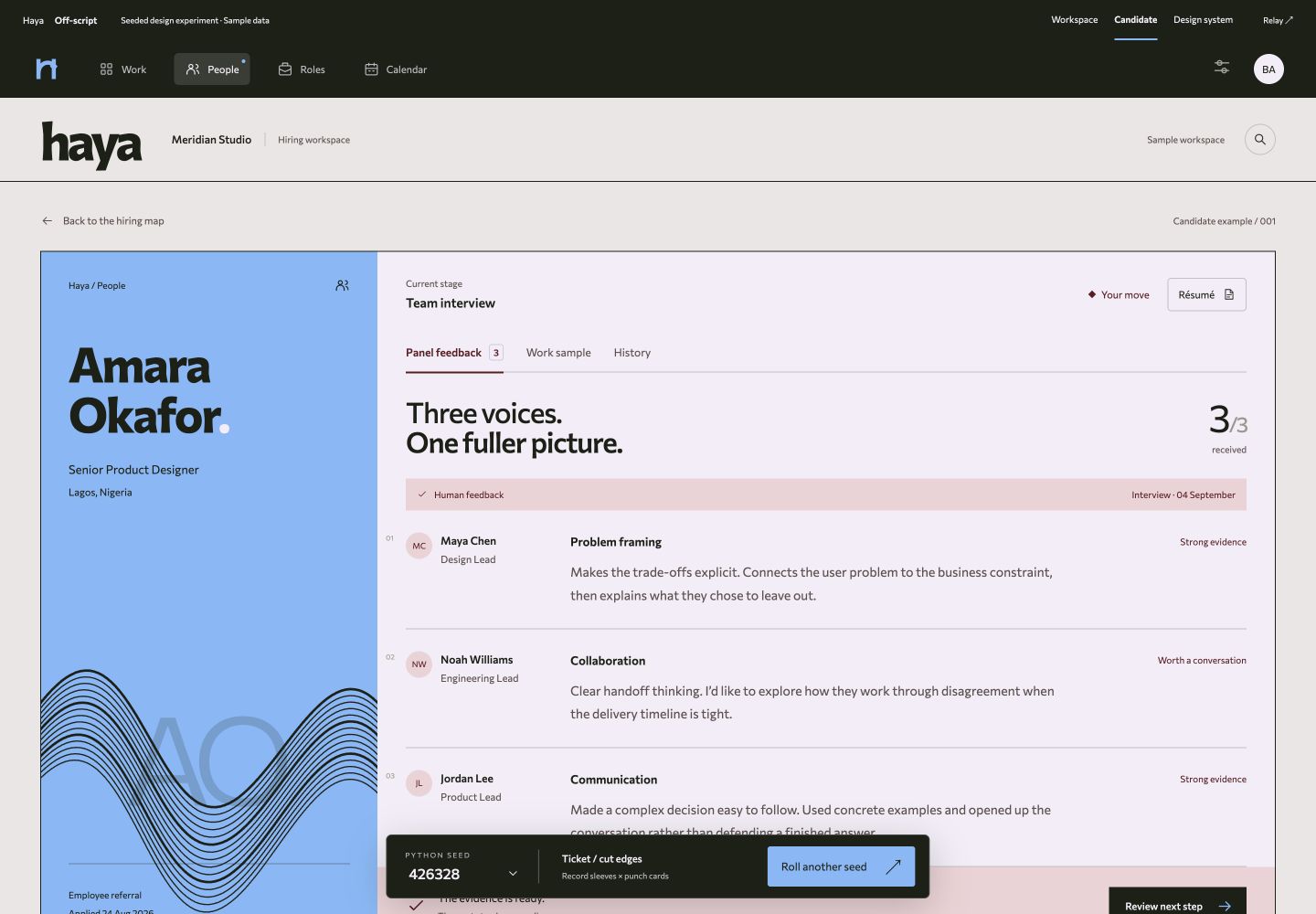Select the Panel feedback tab
This screenshot has width=1316, height=914.
coord(454,353)
